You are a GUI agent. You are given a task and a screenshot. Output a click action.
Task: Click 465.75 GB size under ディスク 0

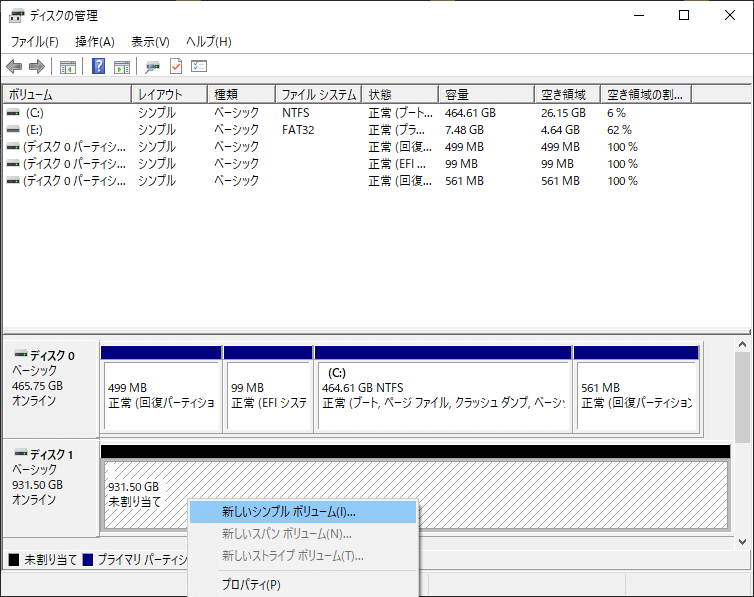point(38,386)
